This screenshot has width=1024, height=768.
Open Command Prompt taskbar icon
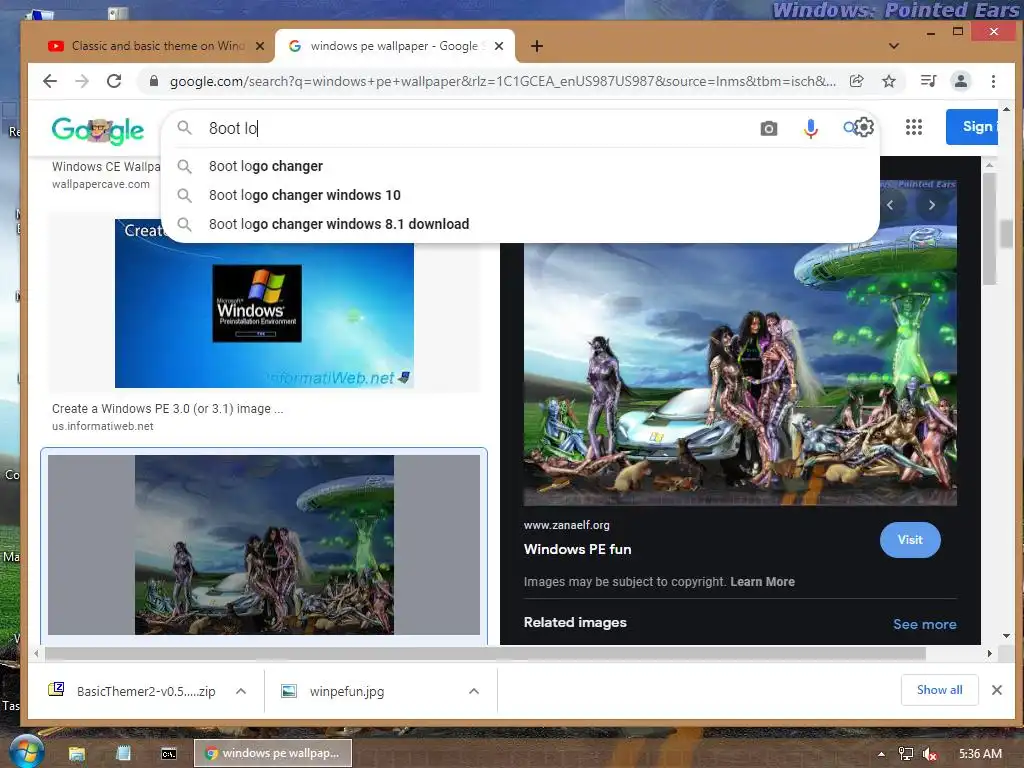click(168, 754)
